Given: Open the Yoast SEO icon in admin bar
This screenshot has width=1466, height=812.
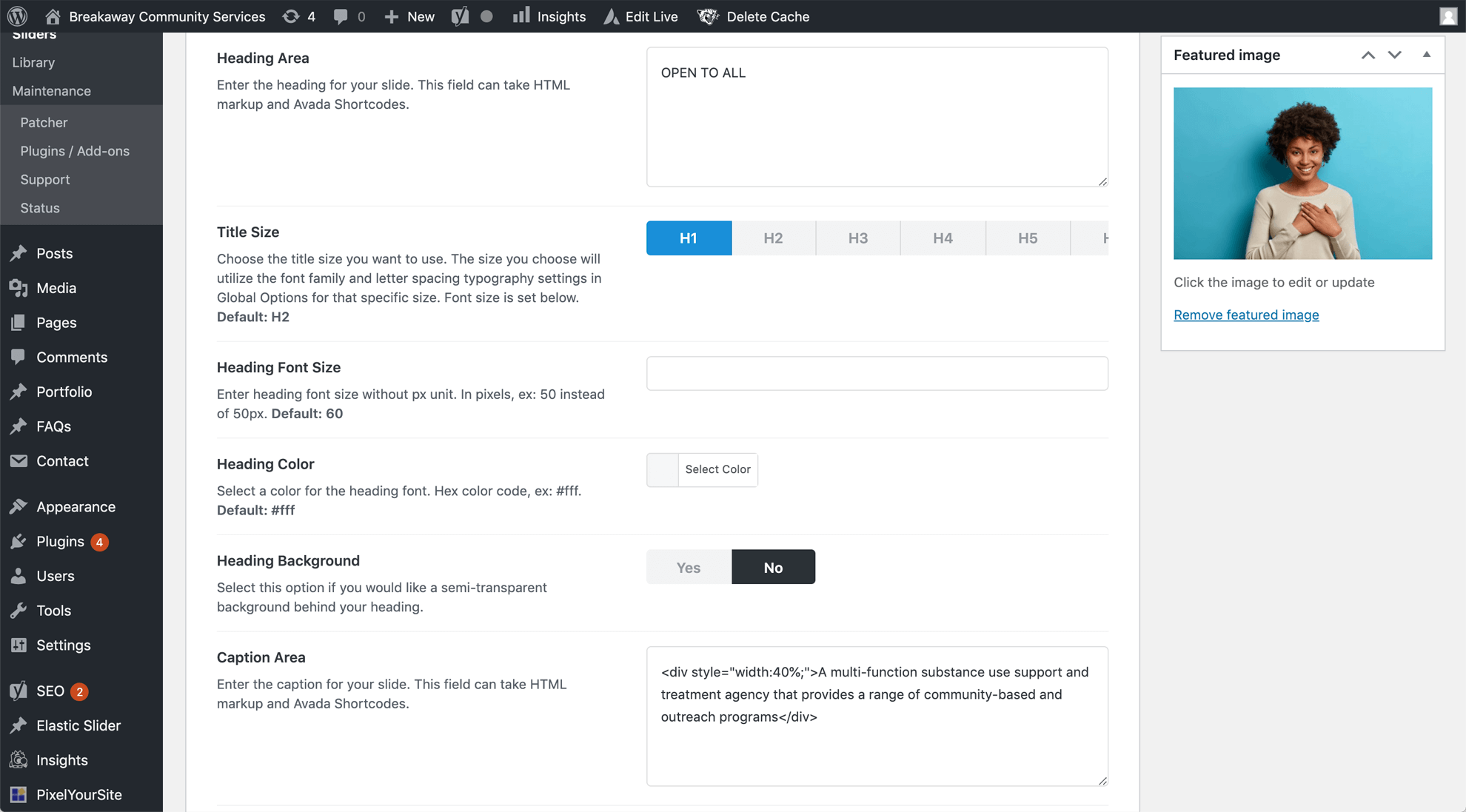Looking at the screenshot, I should (460, 16).
